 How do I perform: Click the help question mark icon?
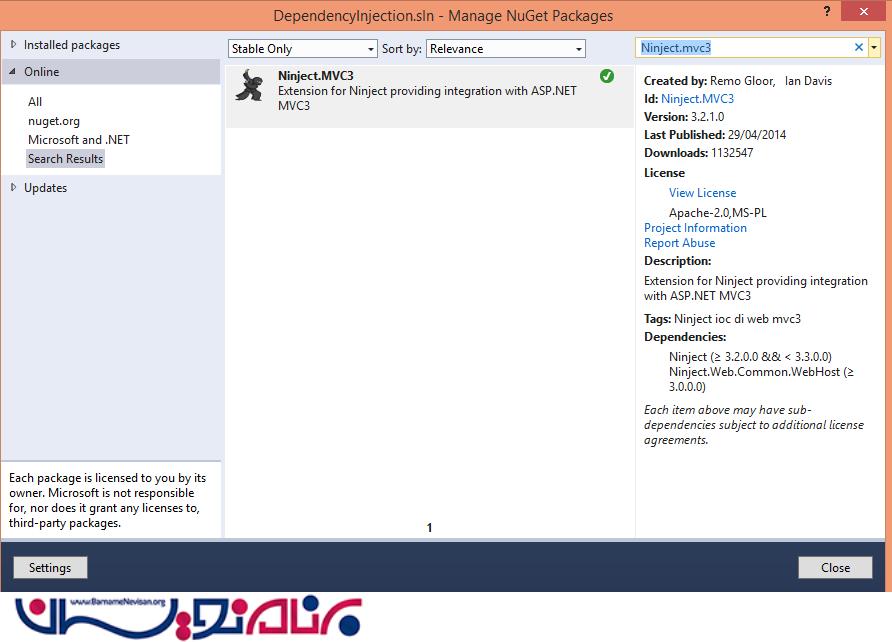click(826, 12)
